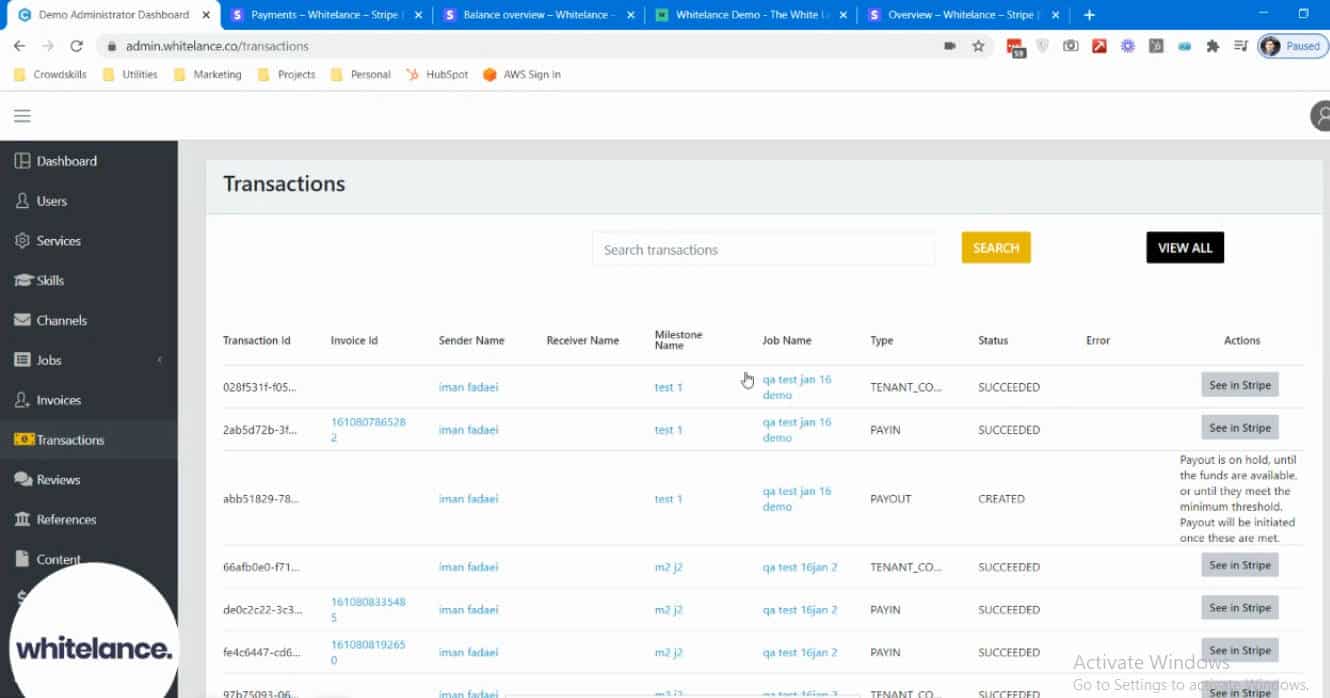The width and height of the screenshot is (1330, 698).
Task: Click the Invoices sidebar icon
Action: coord(22,400)
